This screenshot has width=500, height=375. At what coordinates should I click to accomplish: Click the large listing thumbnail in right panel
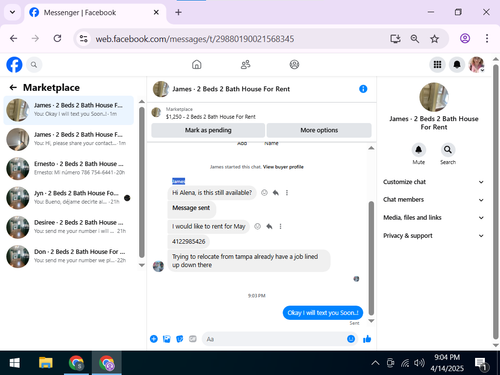coord(434,97)
